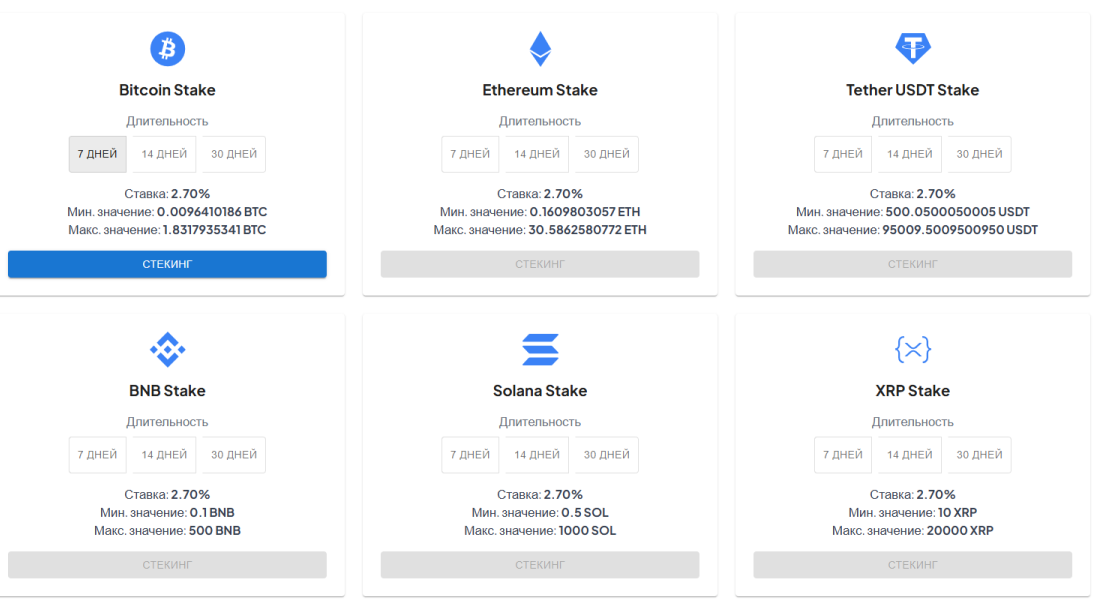Choose 30 ДНЕЙ for Solana Stake
The image size is (1114, 603).
[607, 455]
